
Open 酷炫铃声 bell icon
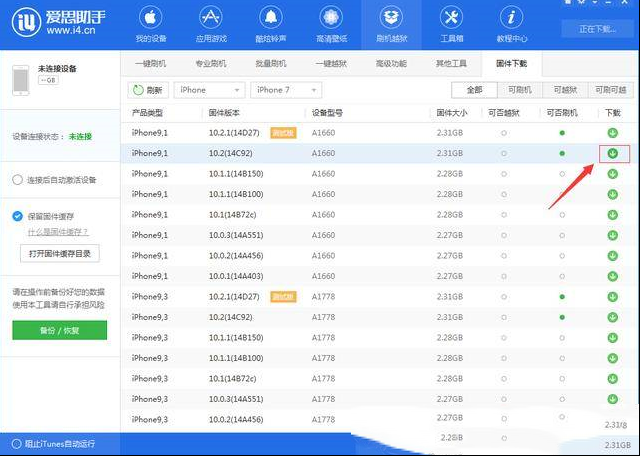tap(271, 18)
